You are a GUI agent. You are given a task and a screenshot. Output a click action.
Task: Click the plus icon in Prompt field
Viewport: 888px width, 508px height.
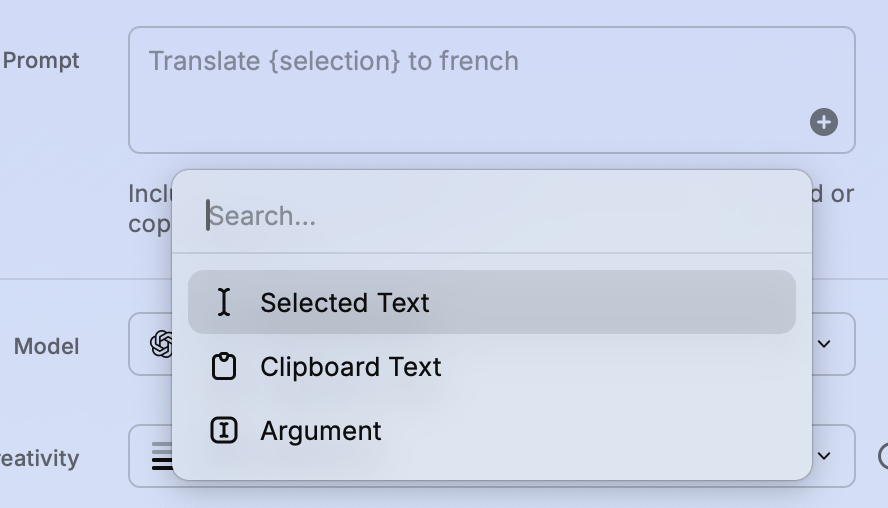point(823,122)
